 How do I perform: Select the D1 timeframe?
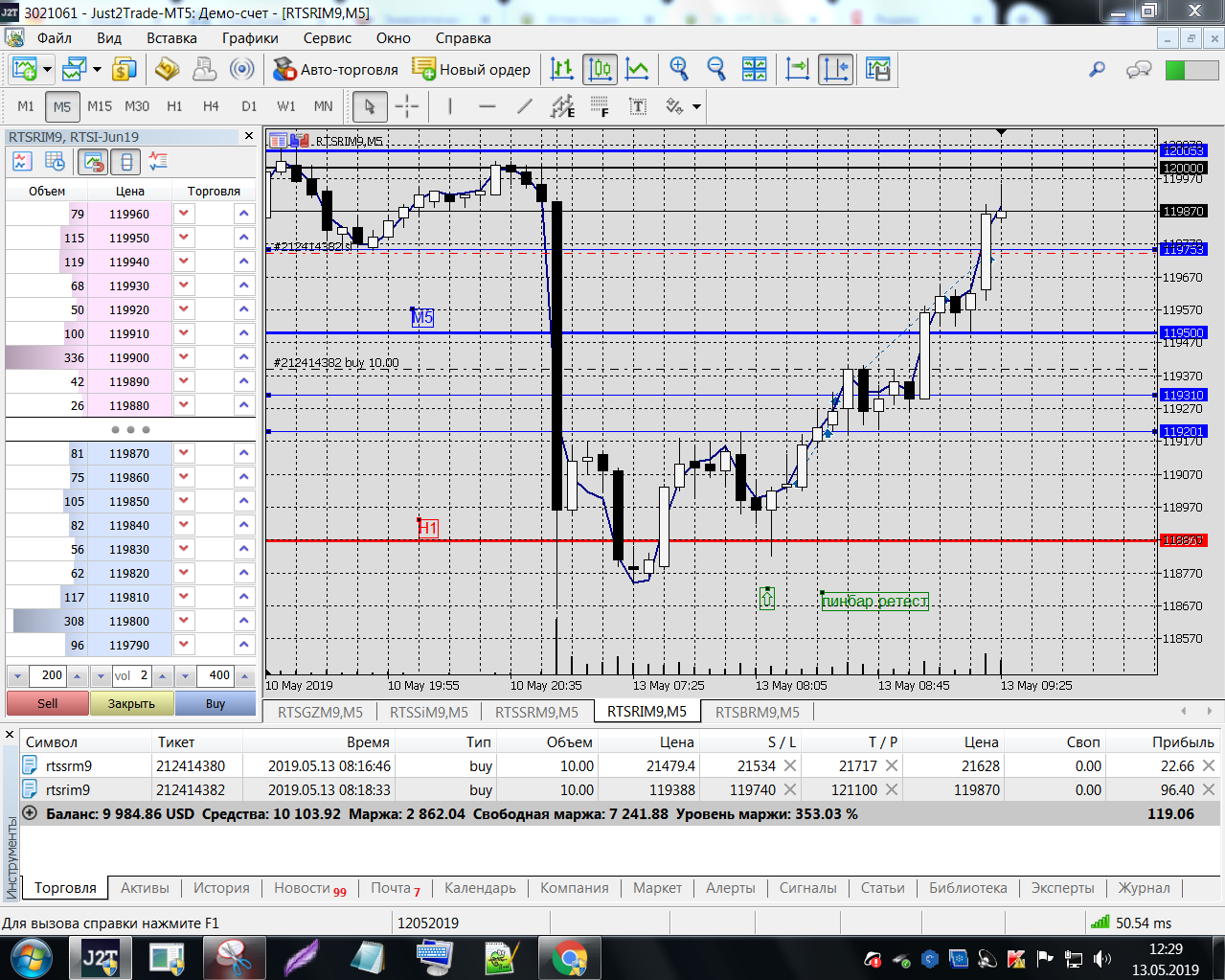pyautogui.click(x=249, y=106)
